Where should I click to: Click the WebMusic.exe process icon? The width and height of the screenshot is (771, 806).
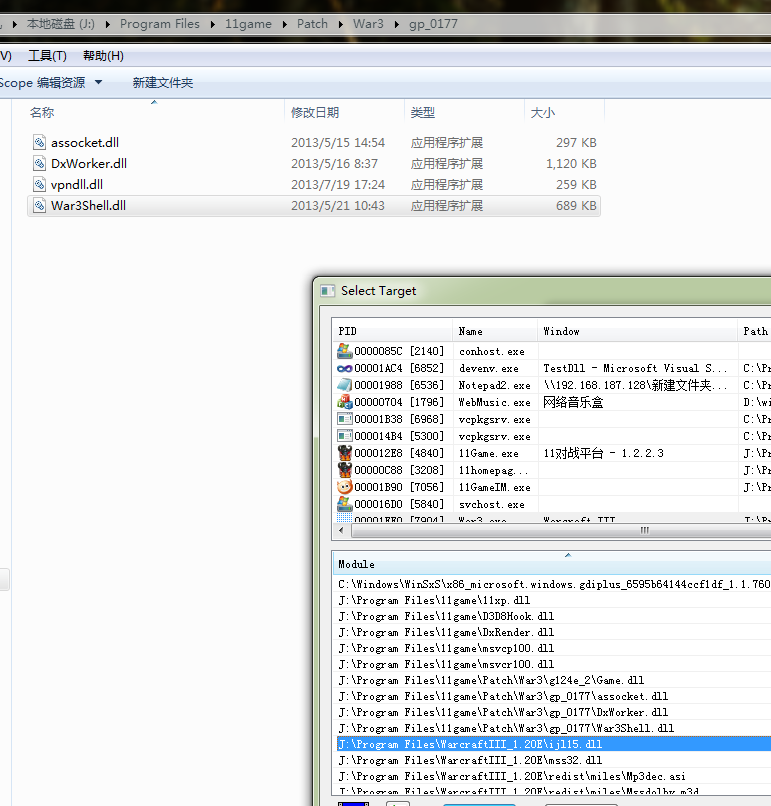tap(344, 402)
